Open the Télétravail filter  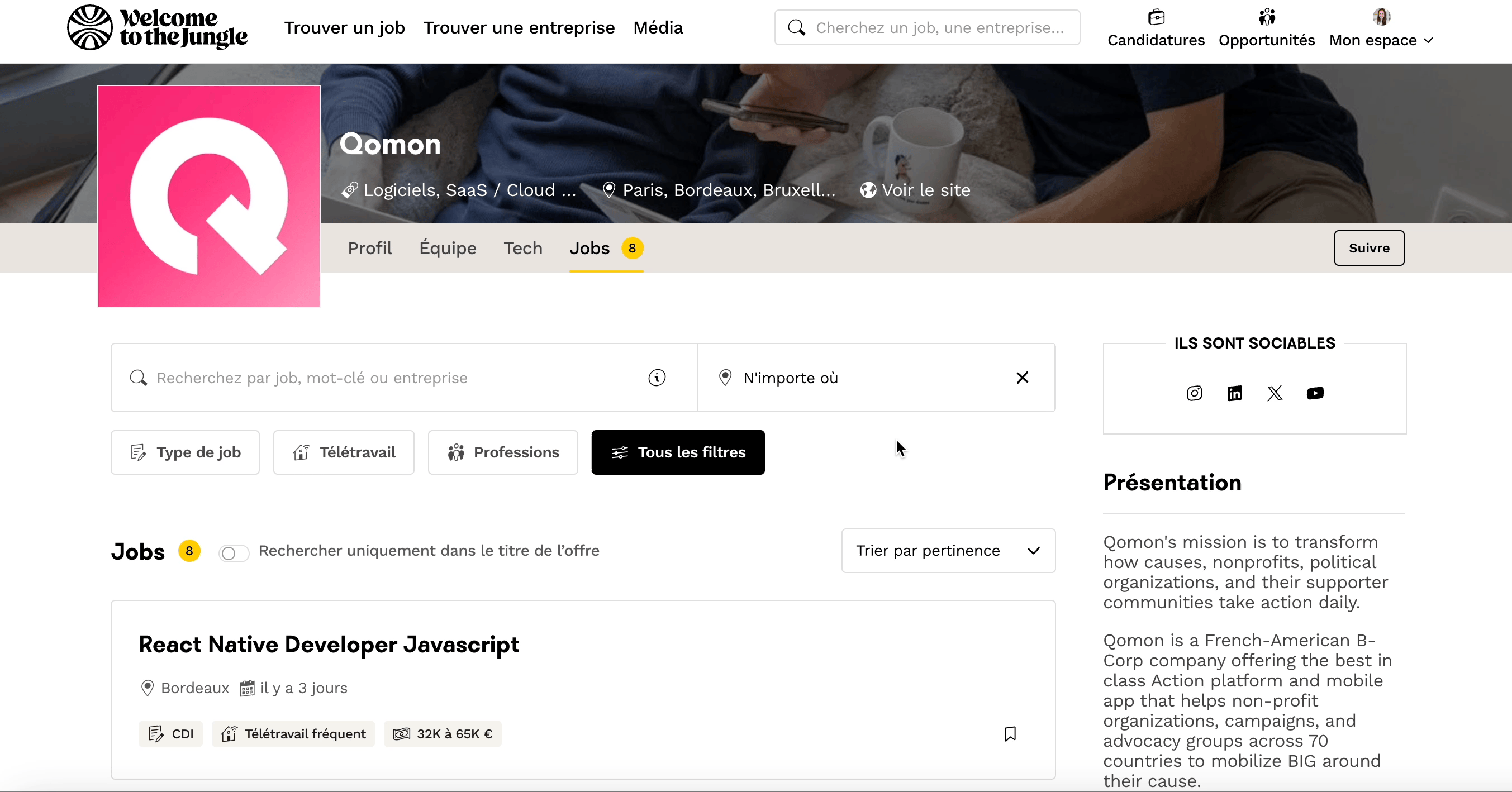tap(344, 452)
